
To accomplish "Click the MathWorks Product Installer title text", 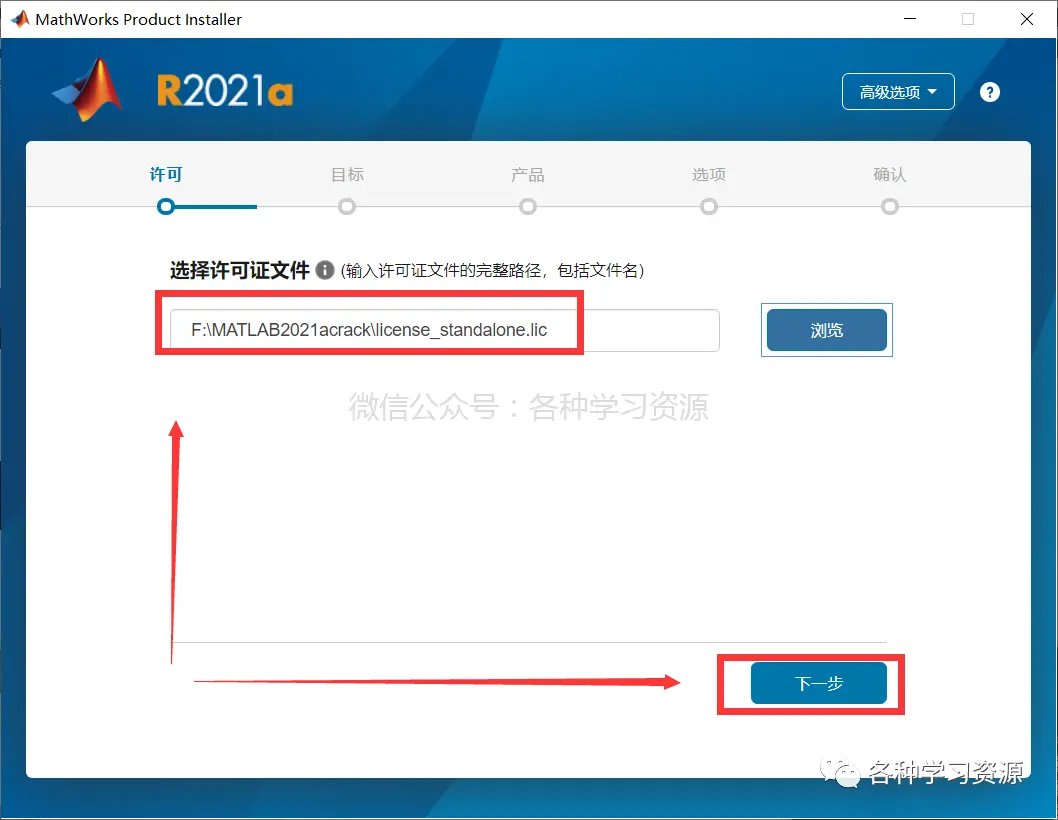I will point(138,20).
